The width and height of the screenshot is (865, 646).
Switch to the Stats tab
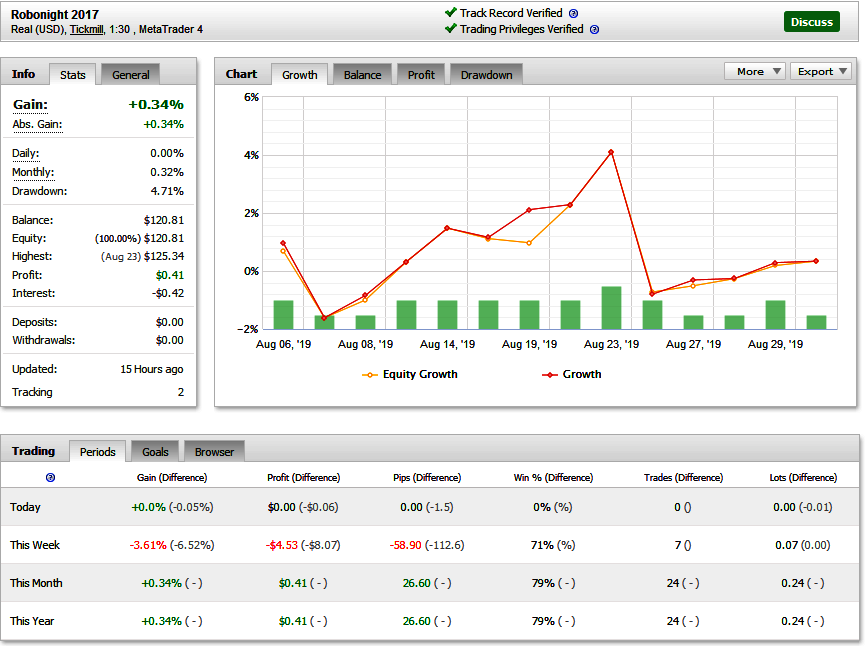(x=73, y=75)
